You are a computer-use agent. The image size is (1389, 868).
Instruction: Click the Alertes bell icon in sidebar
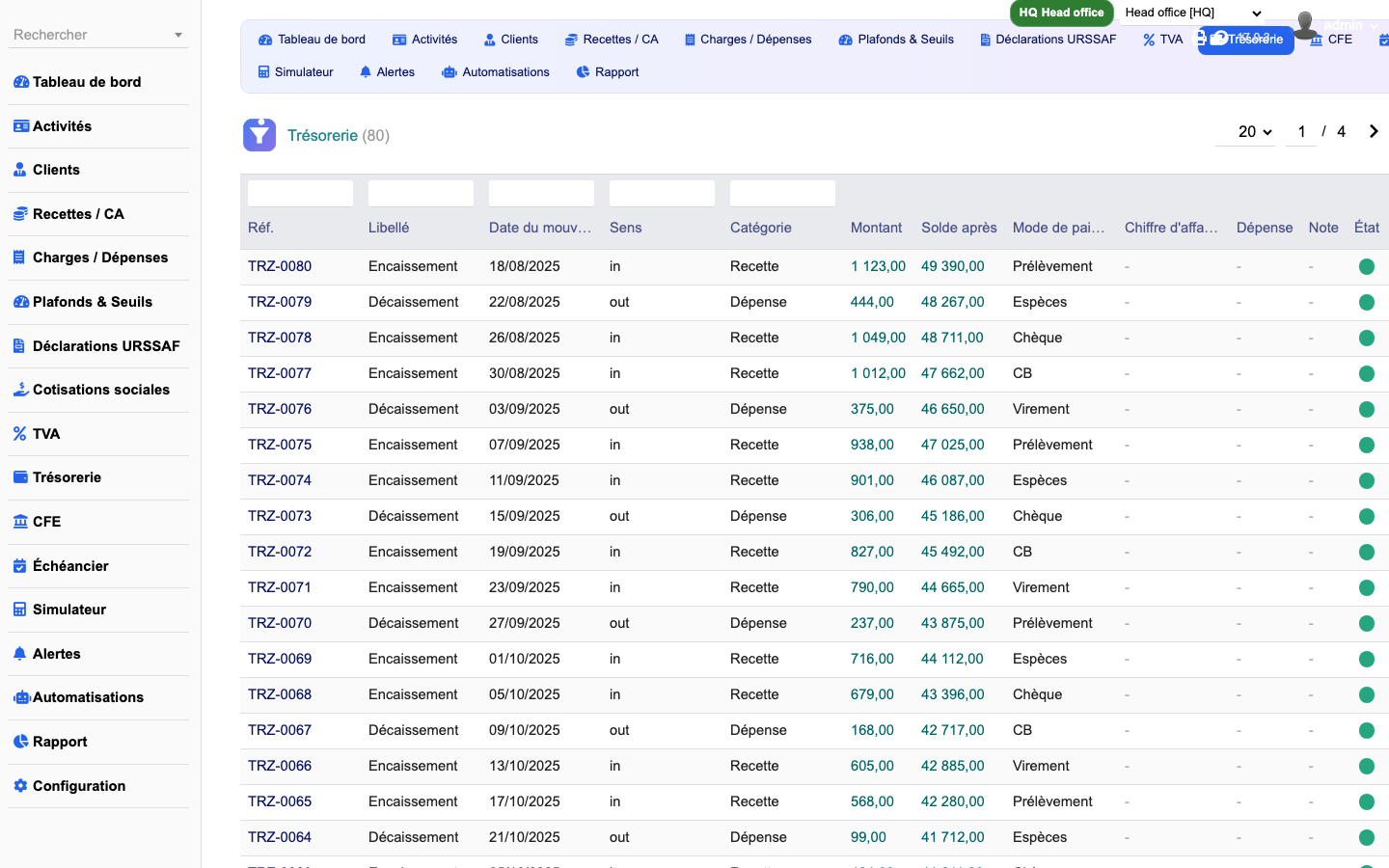tap(20, 654)
